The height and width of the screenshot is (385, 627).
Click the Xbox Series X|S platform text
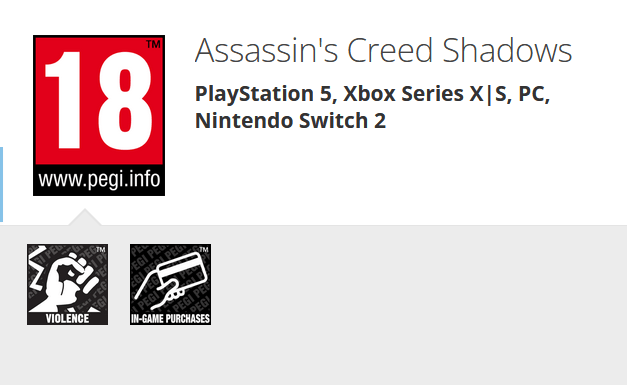pos(427,94)
